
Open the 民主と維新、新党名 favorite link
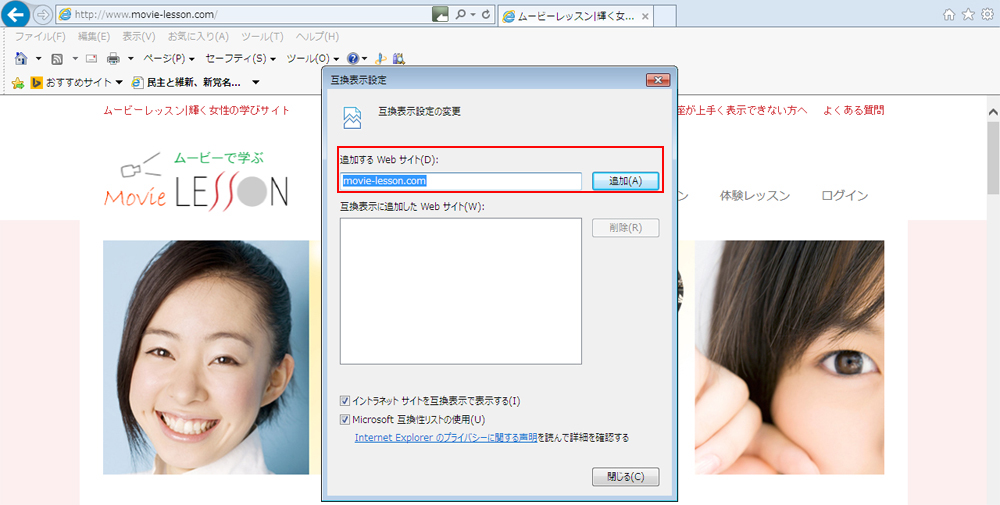click(x=187, y=82)
